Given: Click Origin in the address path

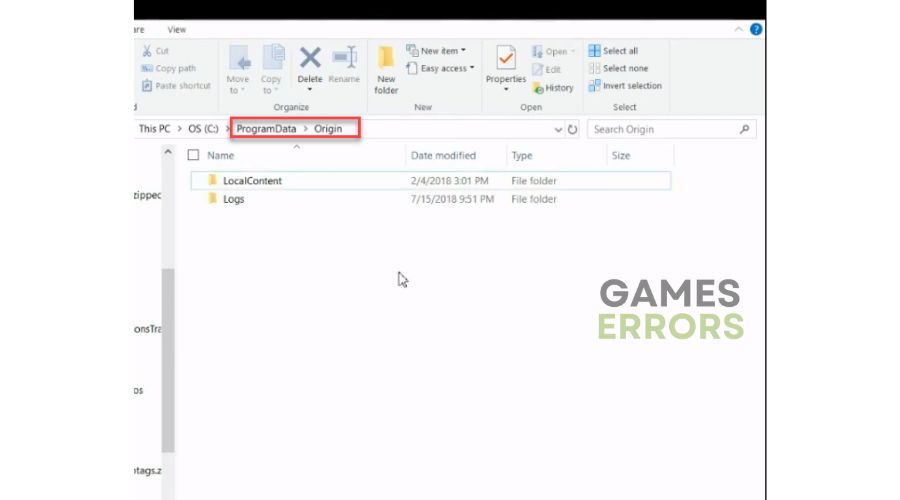Looking at the screenshot, I should pyautogui.click(x=328, y=129).
